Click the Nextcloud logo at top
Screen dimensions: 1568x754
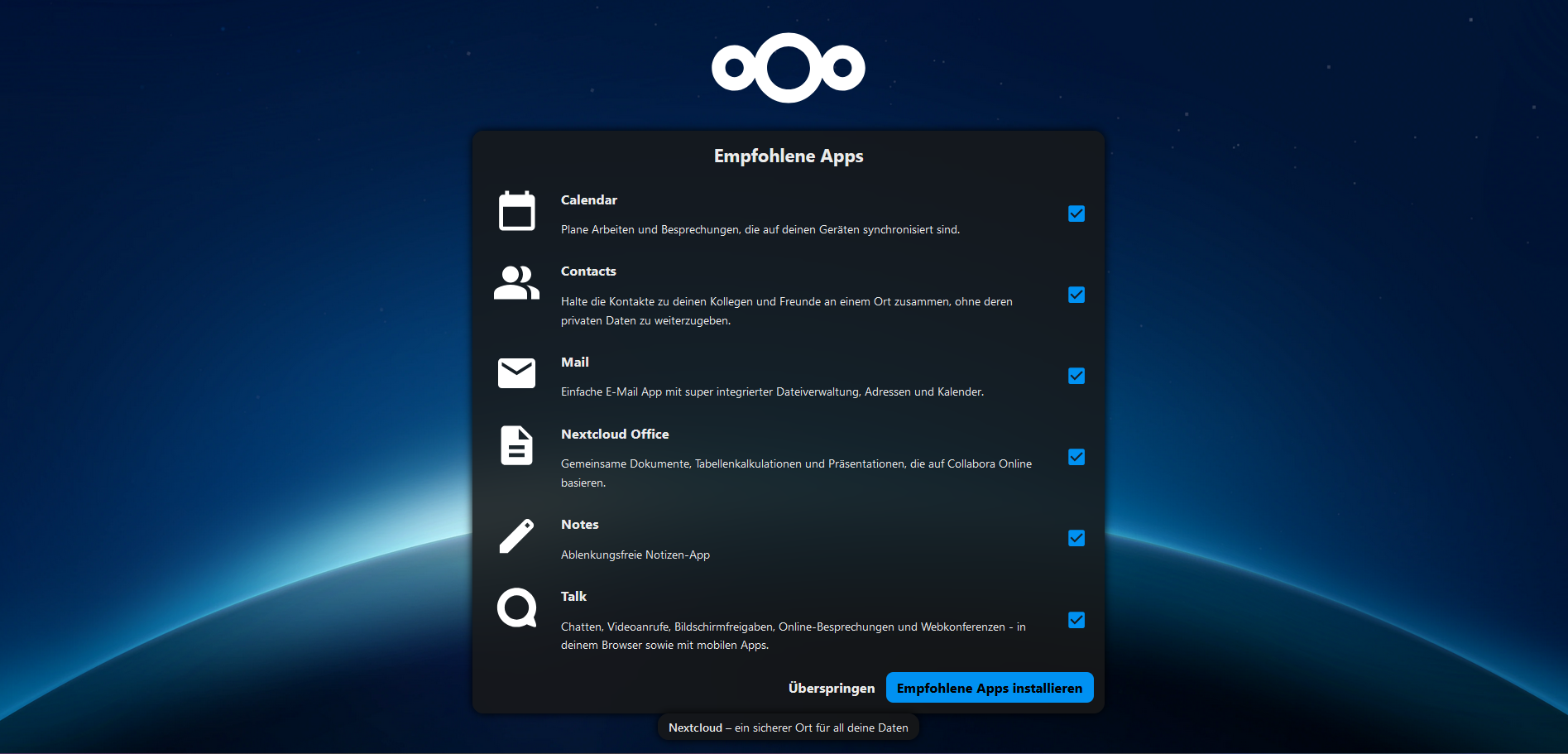[789, 68]
